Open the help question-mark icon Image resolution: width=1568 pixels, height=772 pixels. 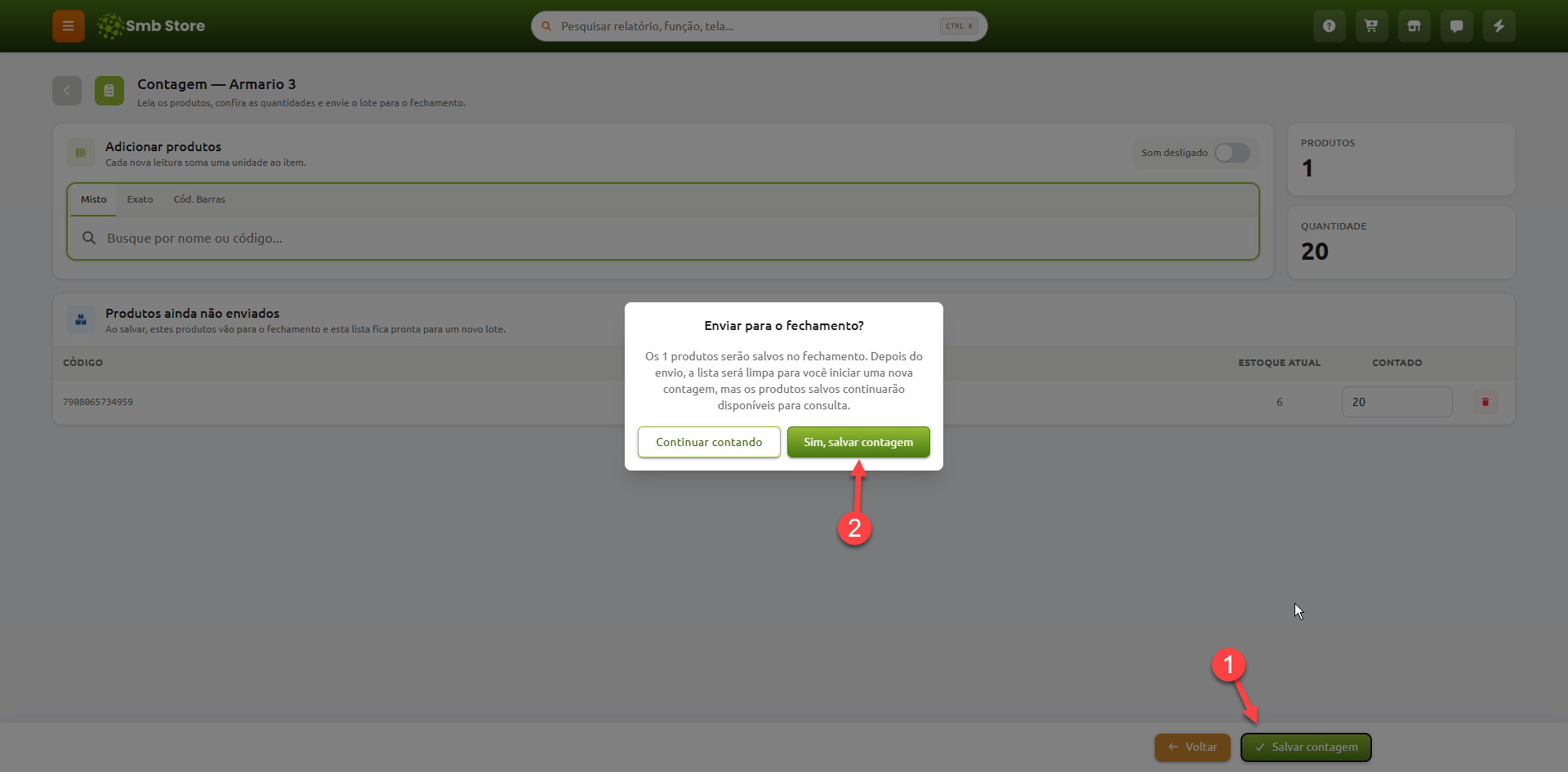tap(1329, 26)
